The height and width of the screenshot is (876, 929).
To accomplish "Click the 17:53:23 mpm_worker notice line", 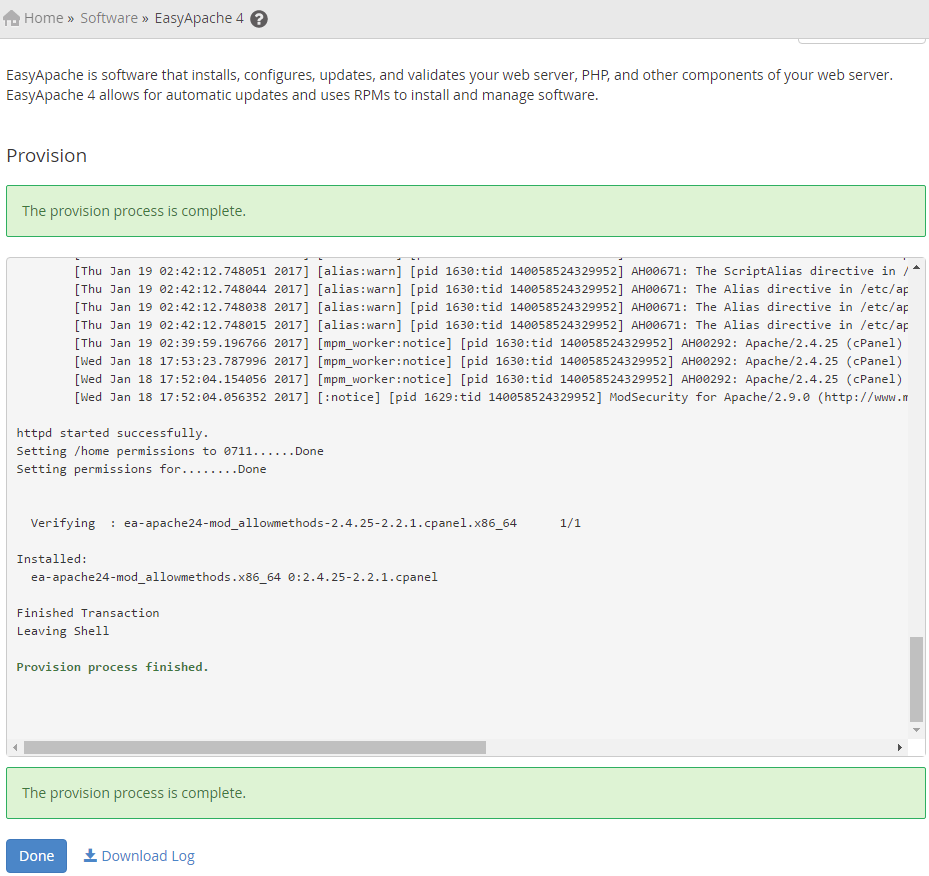I will coord(488,361).
